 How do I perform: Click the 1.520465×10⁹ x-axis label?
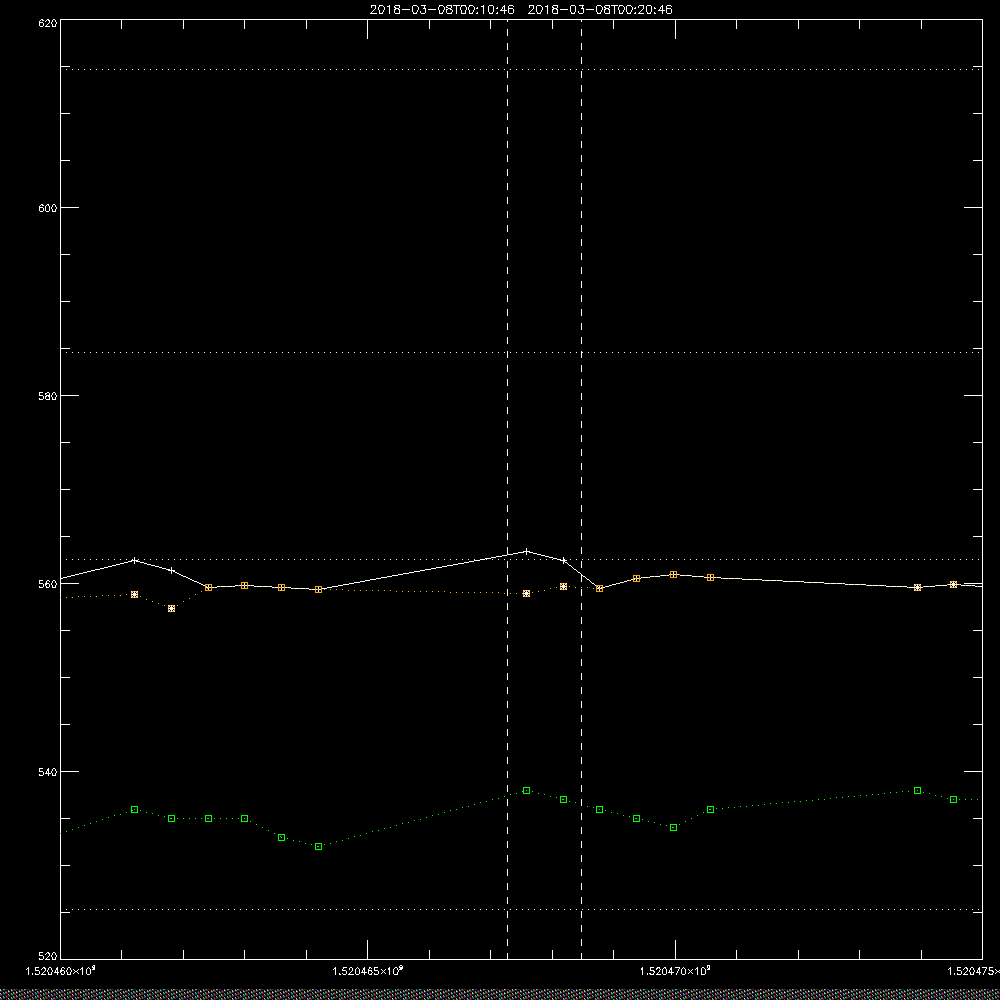point(368,971)
